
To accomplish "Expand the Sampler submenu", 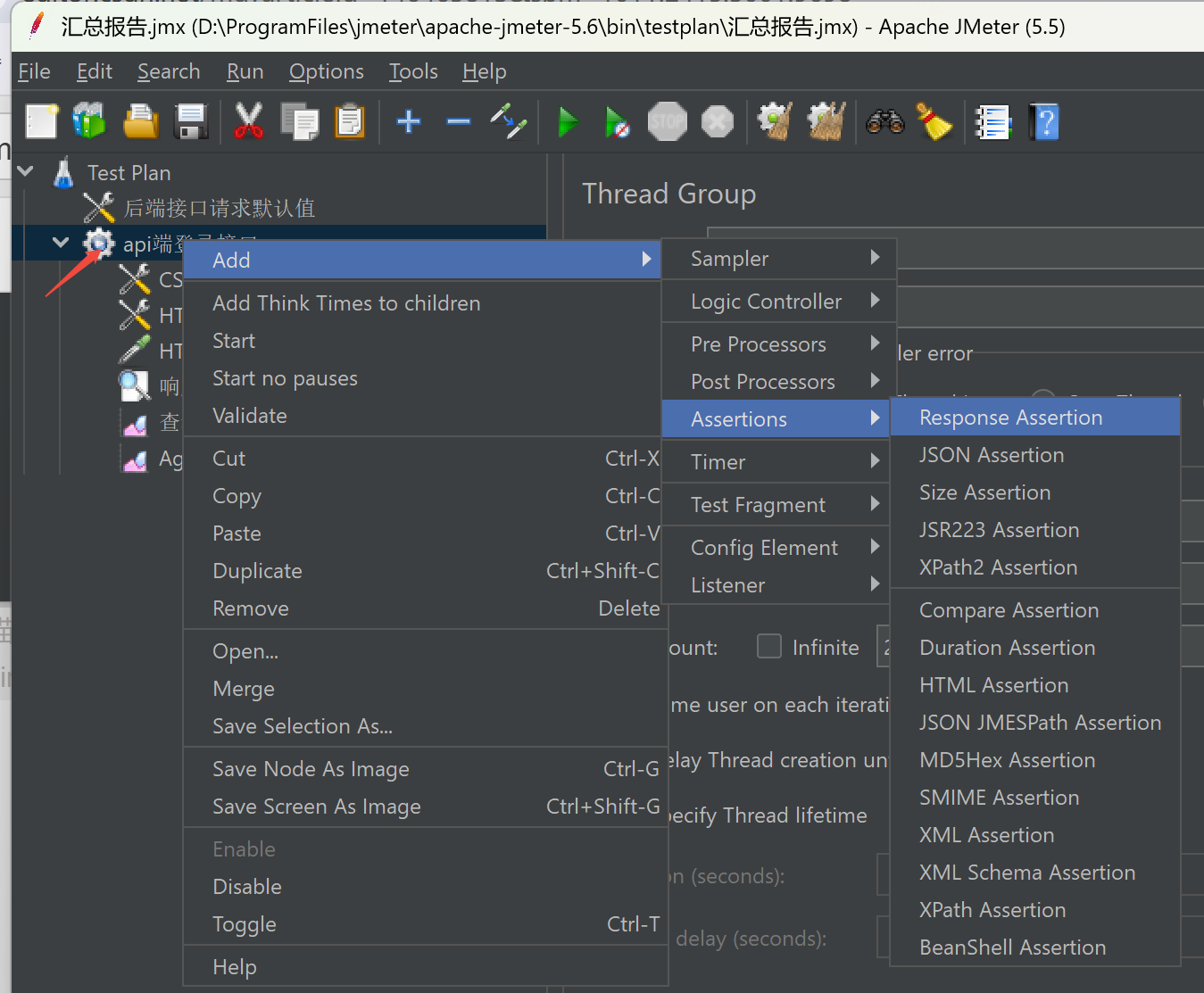I will tap(779, 259).
